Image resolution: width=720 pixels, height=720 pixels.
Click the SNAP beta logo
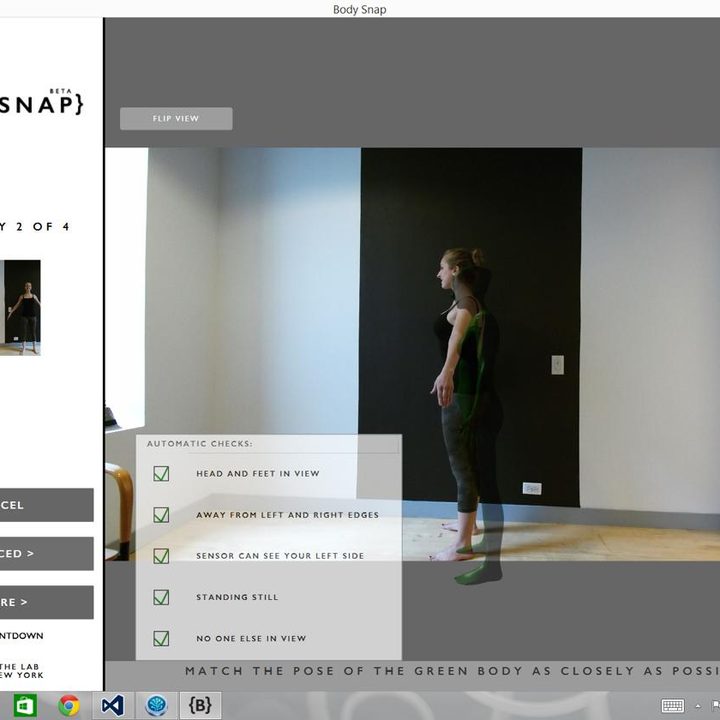[41, 102]
